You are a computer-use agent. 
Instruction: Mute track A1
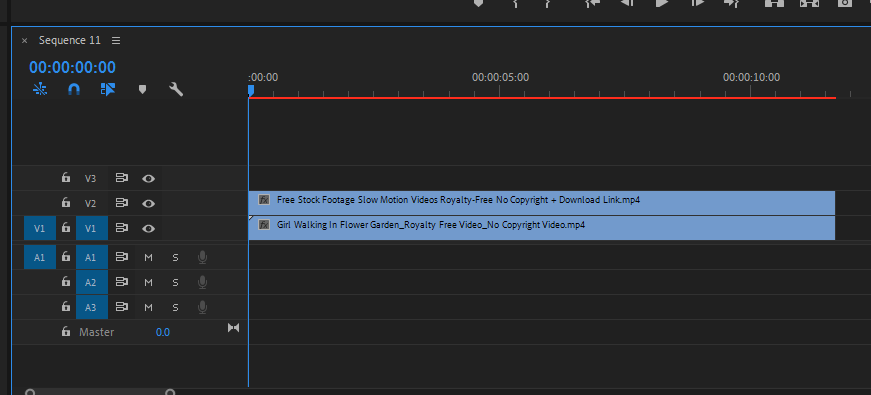pos(148,257)
